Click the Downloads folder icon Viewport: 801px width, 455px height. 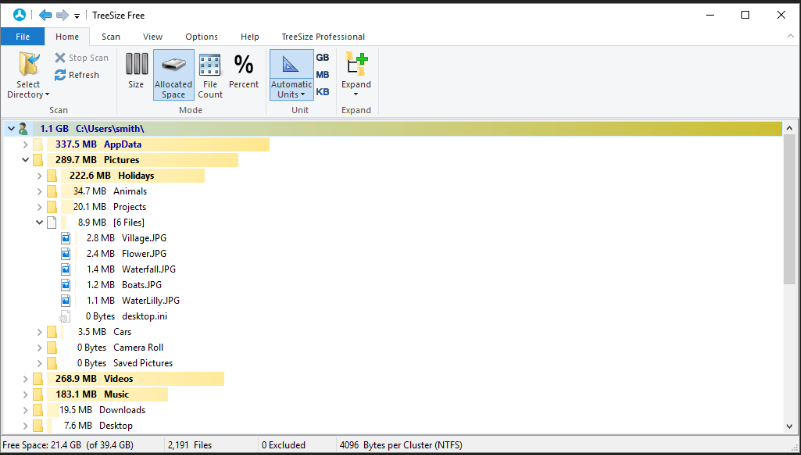38,410
